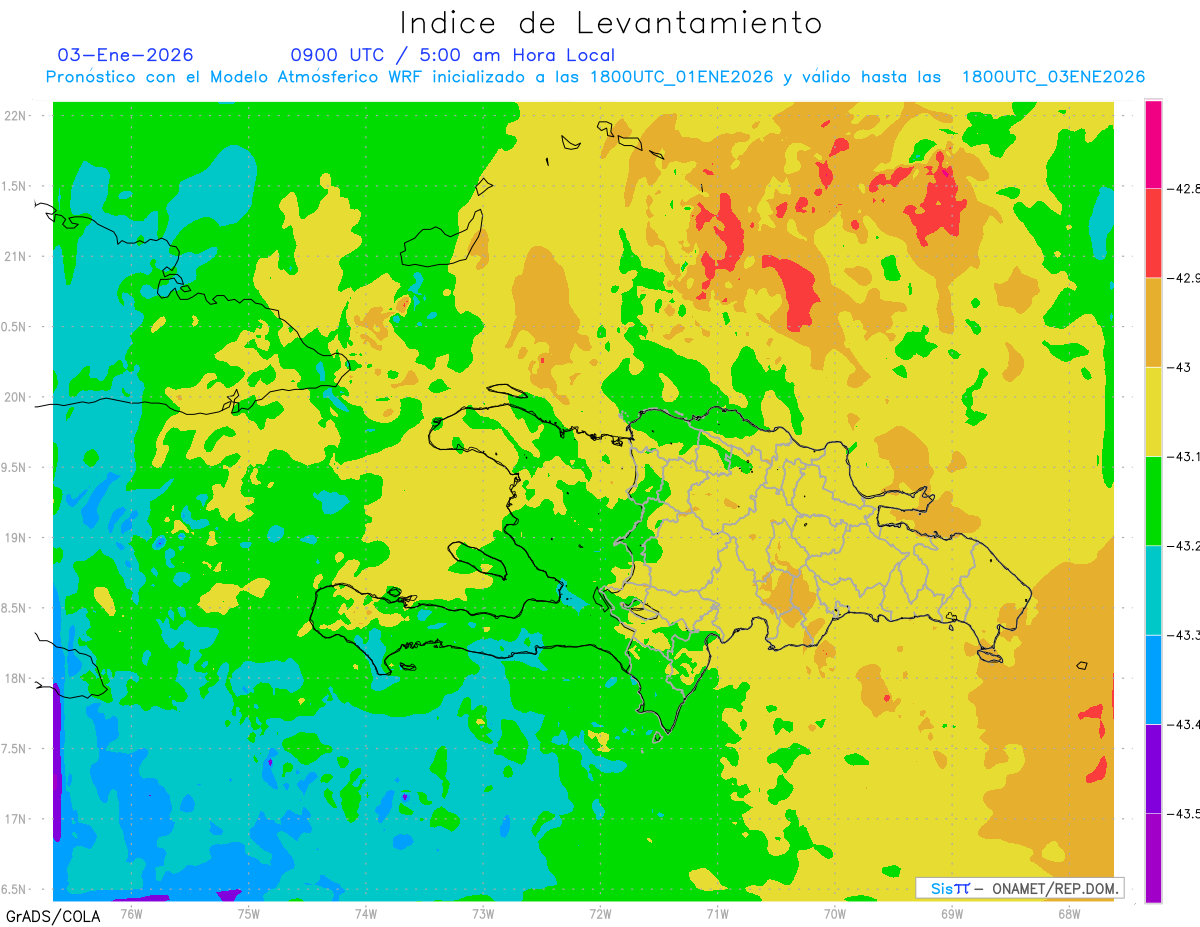
Task: Click the '74W' longitude label
Action: (366, 912)
